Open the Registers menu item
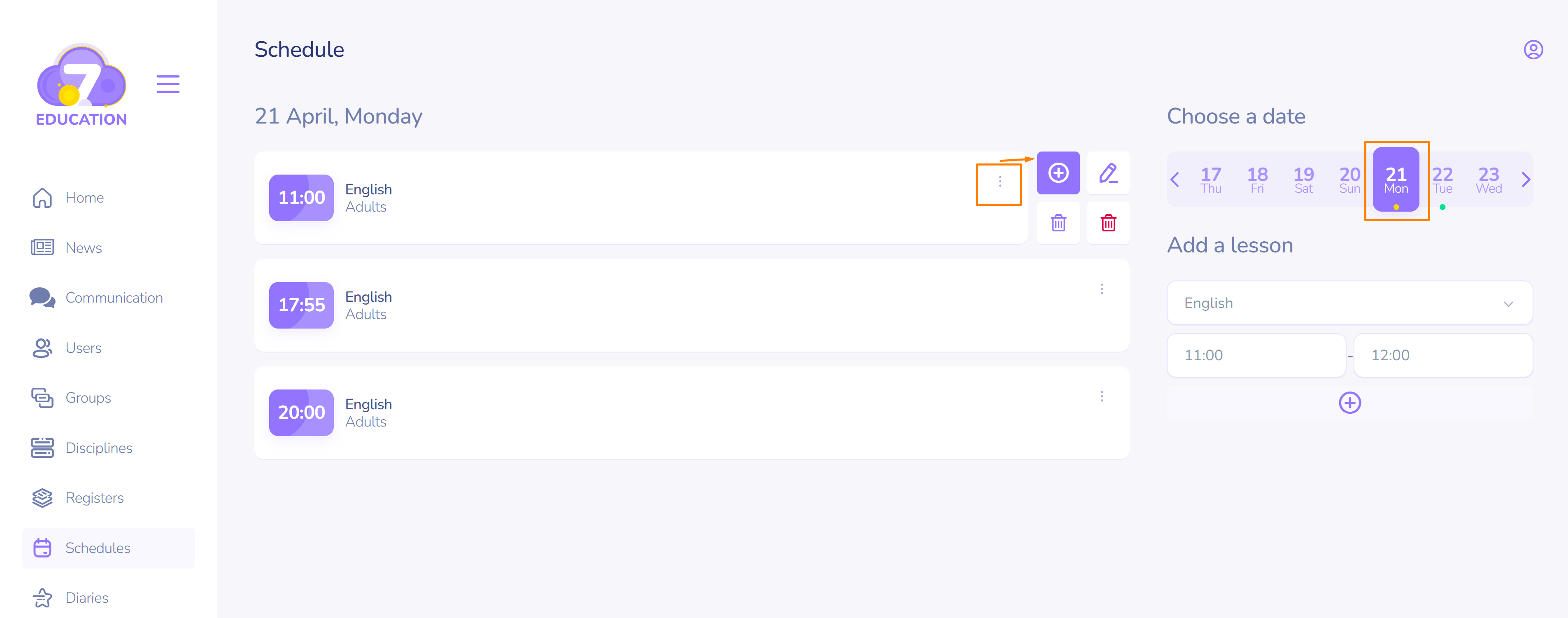Screen dimensions: 1568x618 (x=94, y=498)
